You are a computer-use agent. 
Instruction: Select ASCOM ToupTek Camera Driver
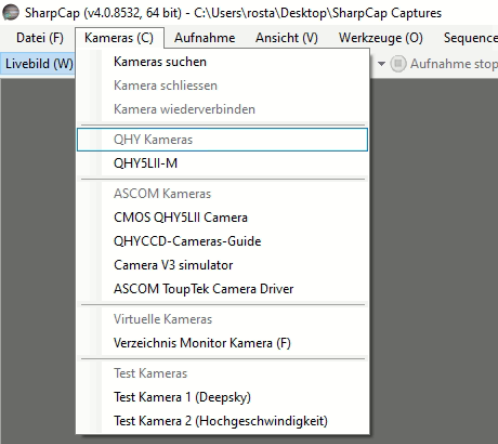coord(222,289)
